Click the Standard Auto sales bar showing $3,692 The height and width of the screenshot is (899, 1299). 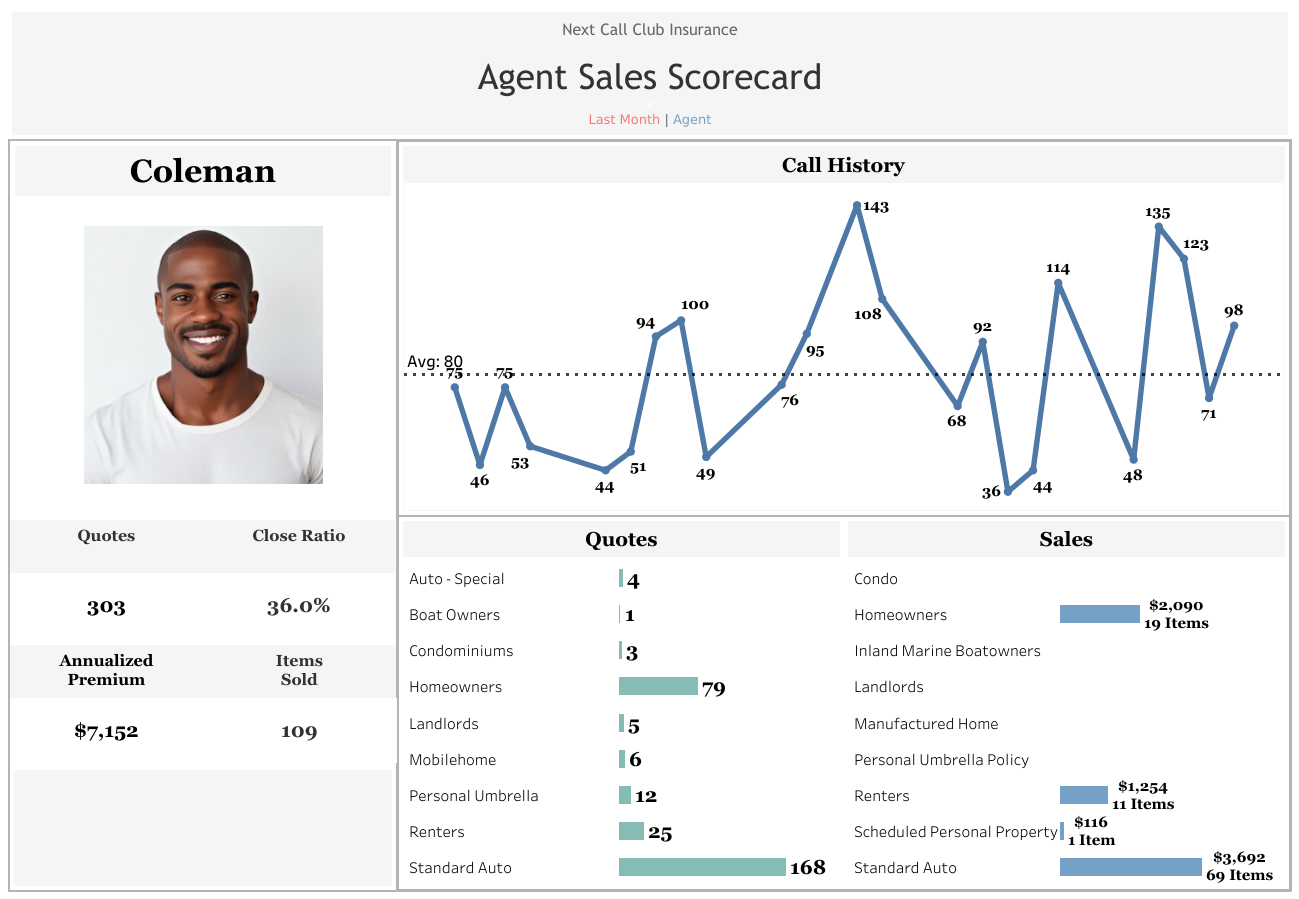click(1130, 867)
